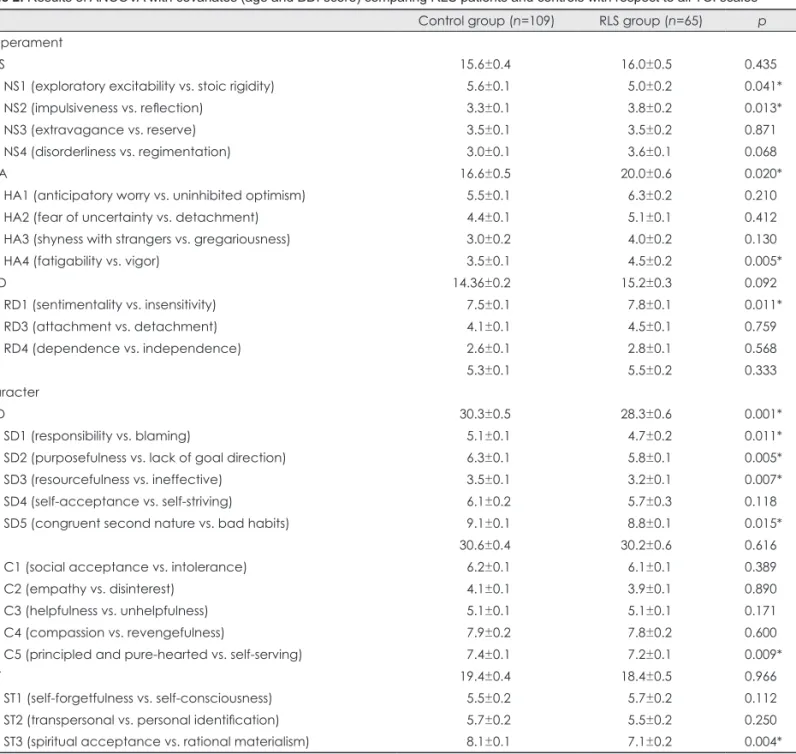
Task: Click the RLS value '28.3±0.6'
Action: coord(646,414)
